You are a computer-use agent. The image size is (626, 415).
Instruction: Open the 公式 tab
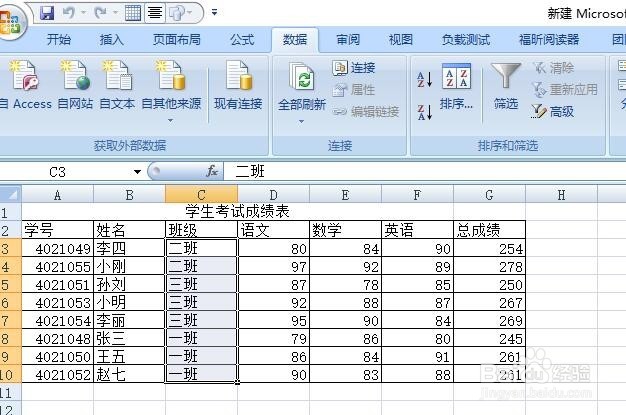[x=242, y=40]
